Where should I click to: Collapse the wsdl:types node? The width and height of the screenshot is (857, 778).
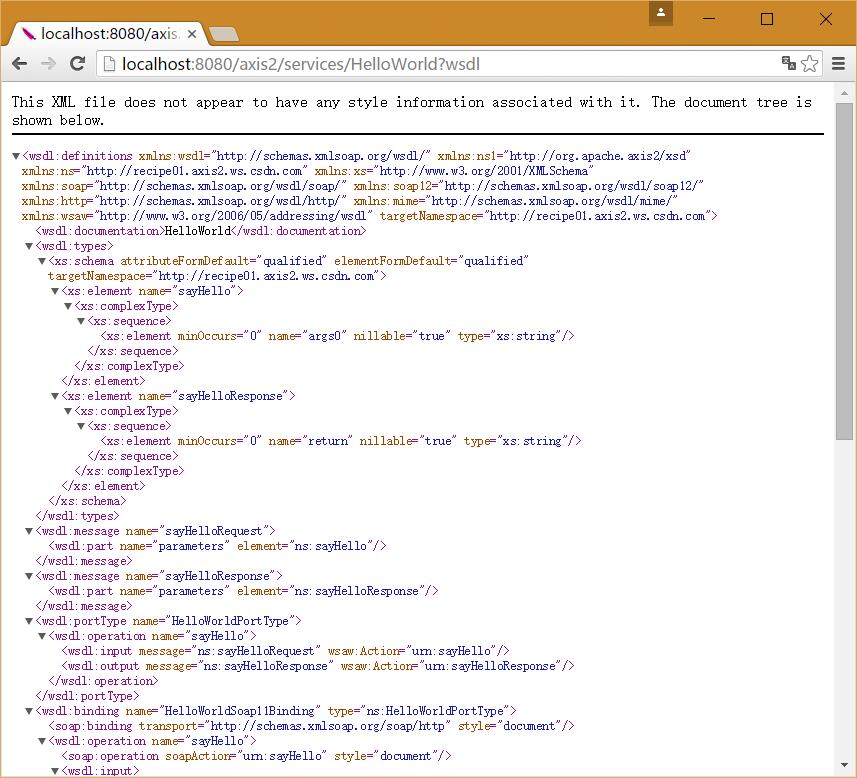click(x=30, y=246)
